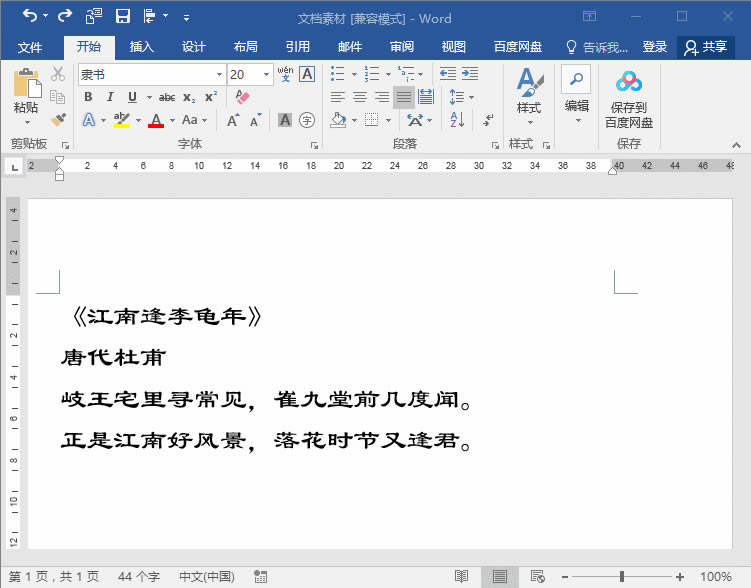Shrink font size with smaller A
The image size is (751, 588).
click(x=255, y=120)
